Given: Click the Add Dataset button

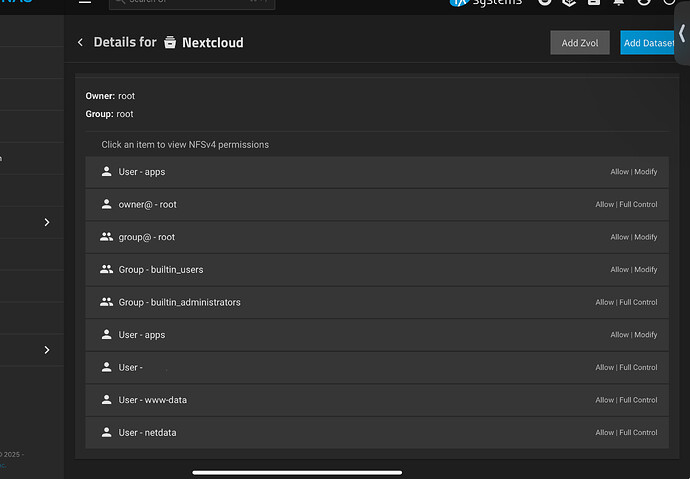Looking at the screenshot, I should pyautogui.click(x=647, y=43).
